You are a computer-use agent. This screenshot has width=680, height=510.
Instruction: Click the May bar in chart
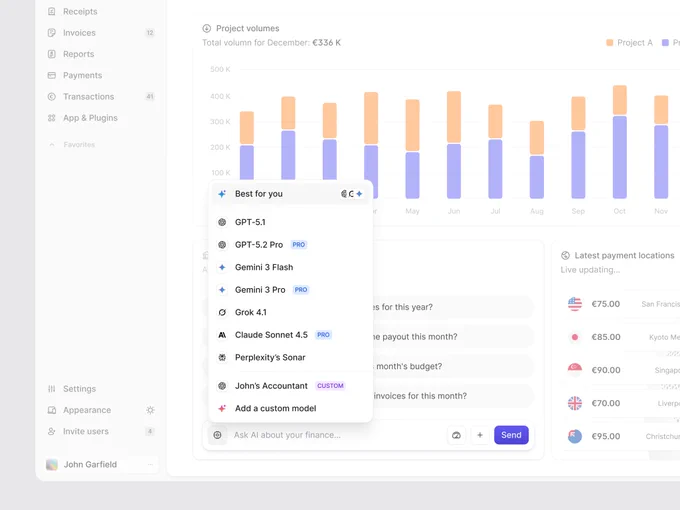[x=412, y=149]
